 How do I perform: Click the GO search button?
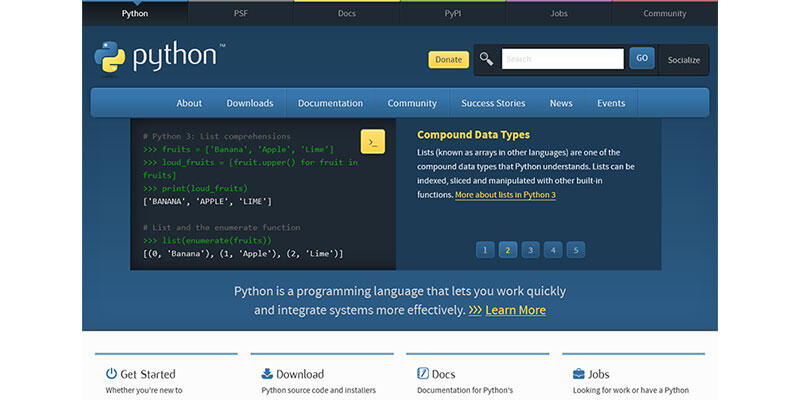click(642, 59)
